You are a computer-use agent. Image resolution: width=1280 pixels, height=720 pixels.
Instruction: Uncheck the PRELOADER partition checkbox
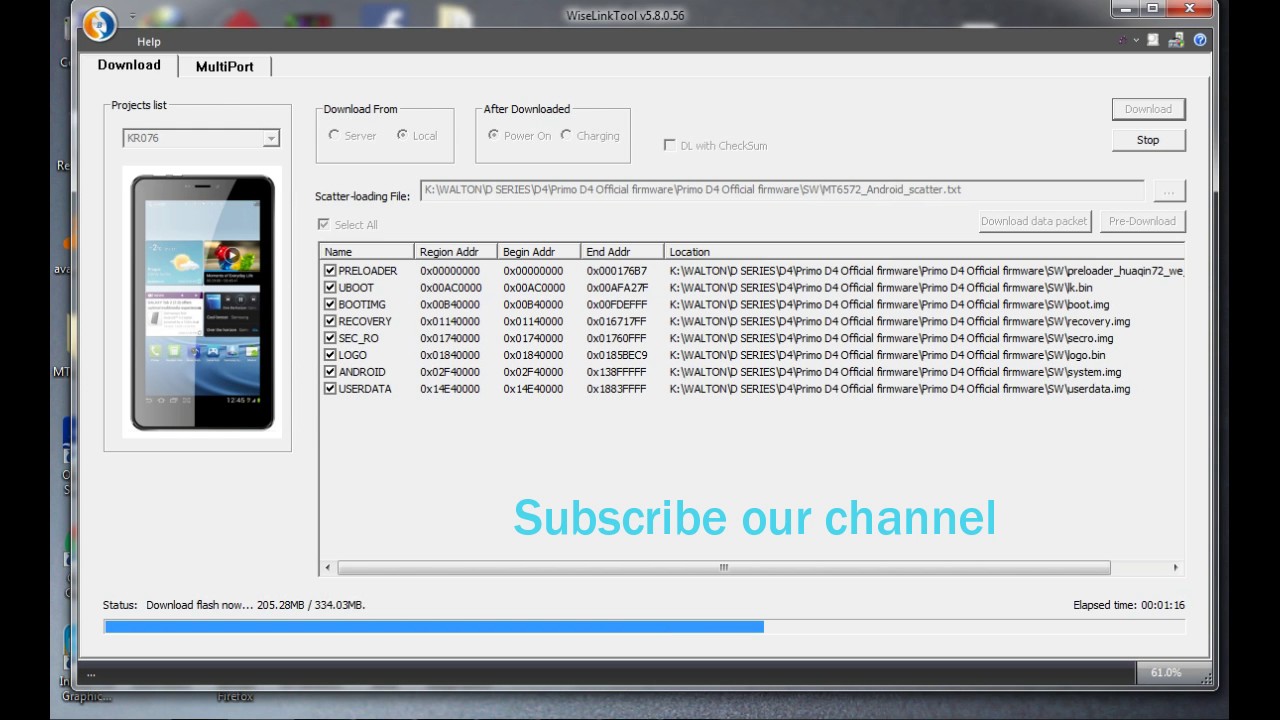tap(330, 271)
